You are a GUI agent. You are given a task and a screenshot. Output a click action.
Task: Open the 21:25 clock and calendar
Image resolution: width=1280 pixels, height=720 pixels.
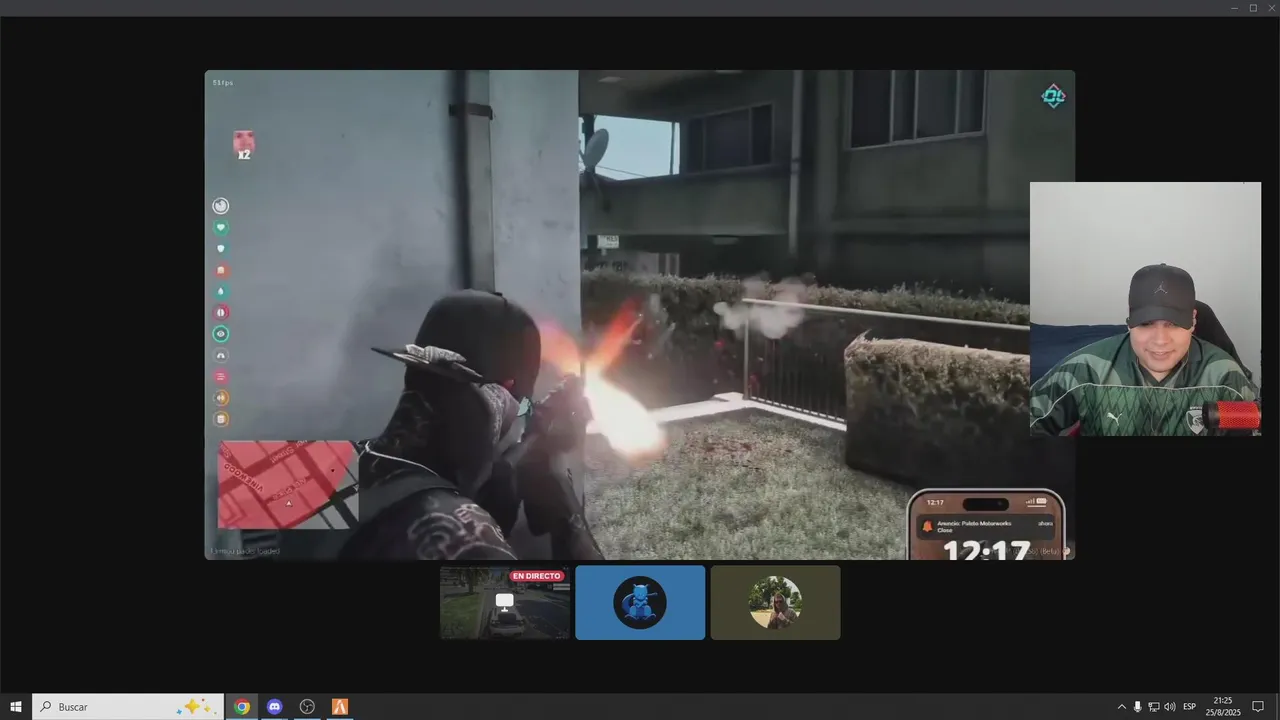[1222, 707]
